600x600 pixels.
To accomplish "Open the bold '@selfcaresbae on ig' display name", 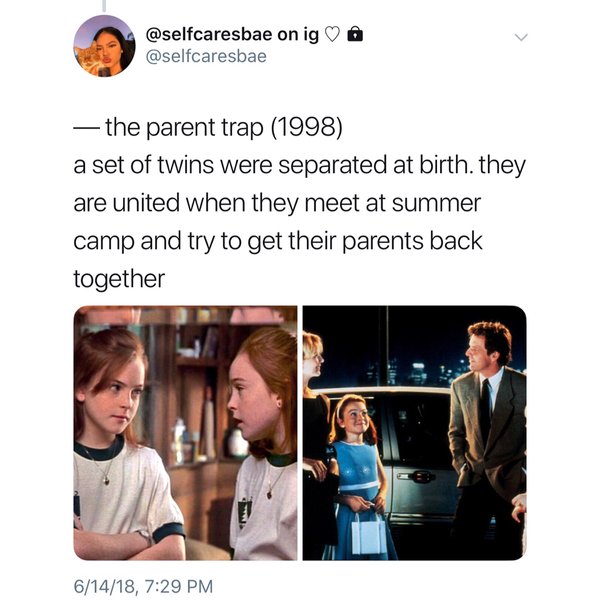I will click(232, 34).
